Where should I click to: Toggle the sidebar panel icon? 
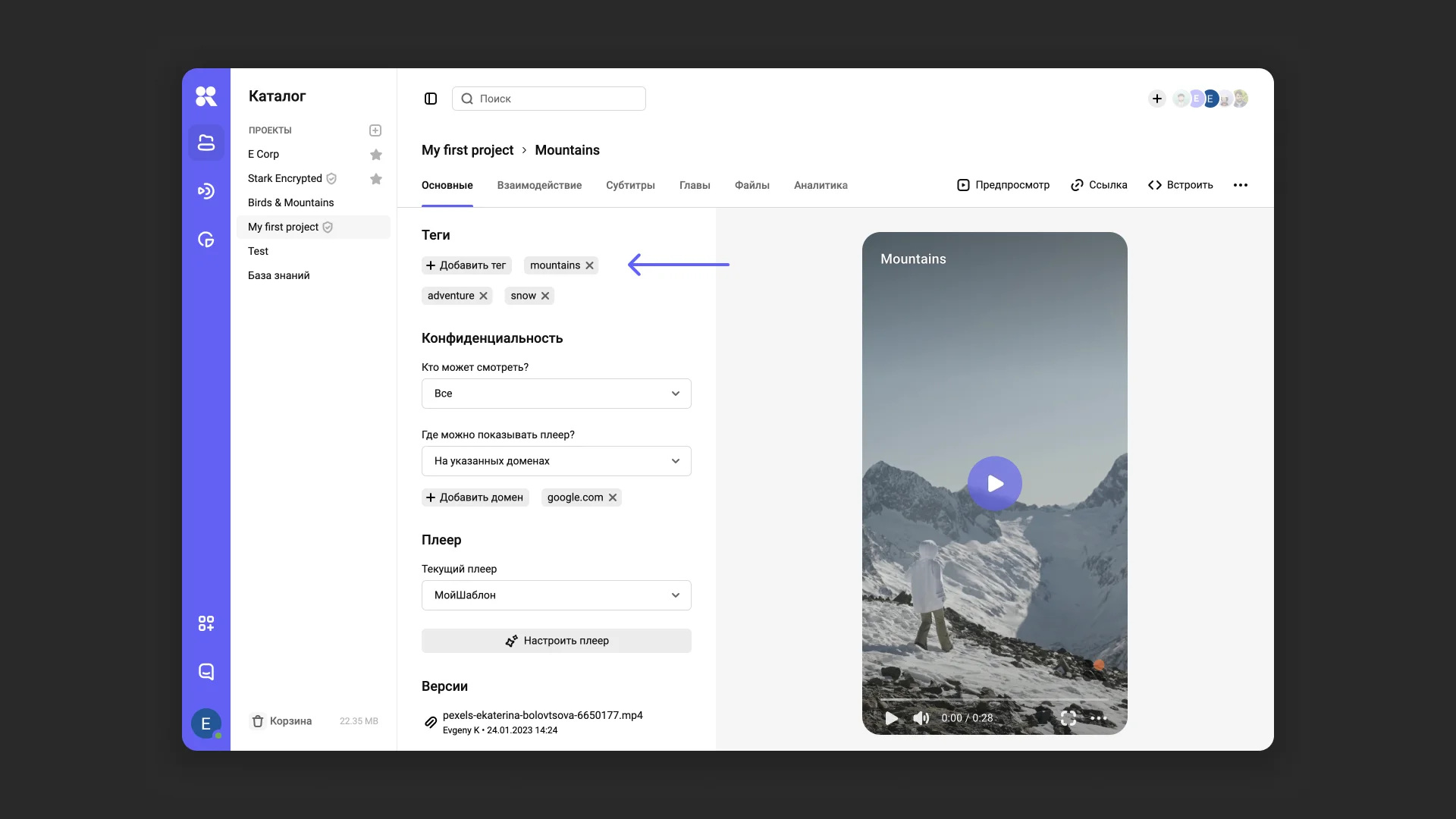tap(431, 99)
